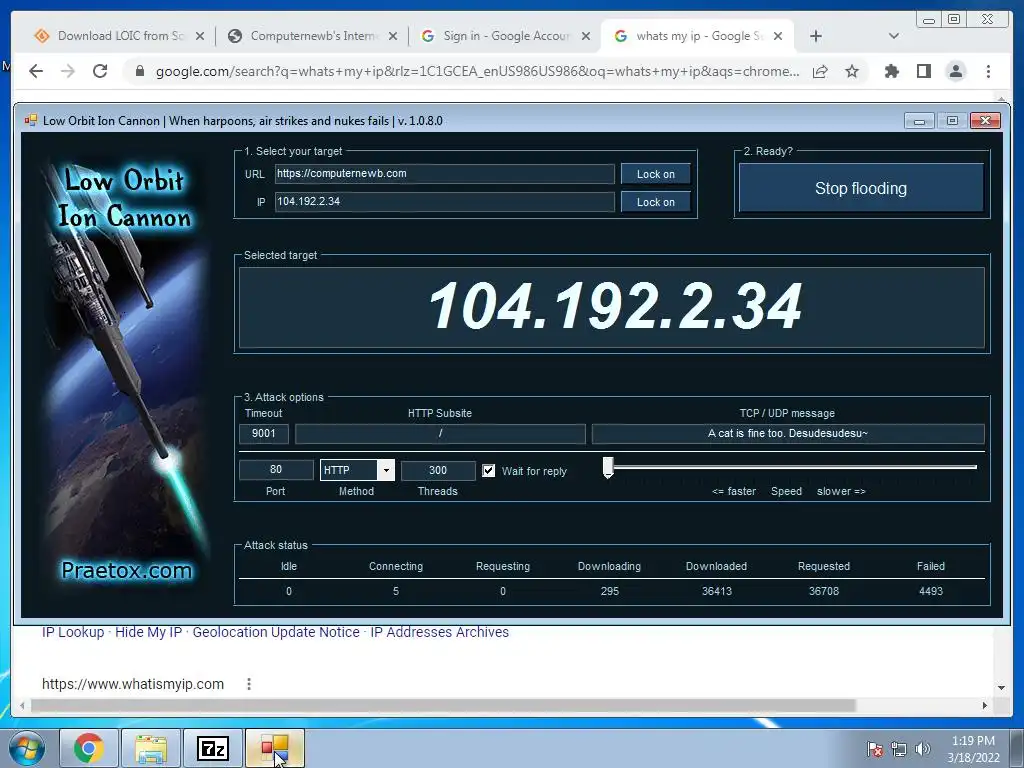Open the Chrome profile avatar

coord(955,71)
